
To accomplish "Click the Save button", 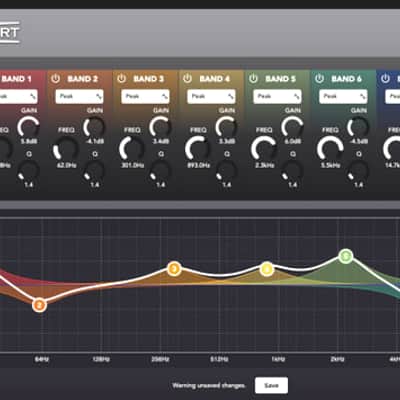I will click(271, 385).
